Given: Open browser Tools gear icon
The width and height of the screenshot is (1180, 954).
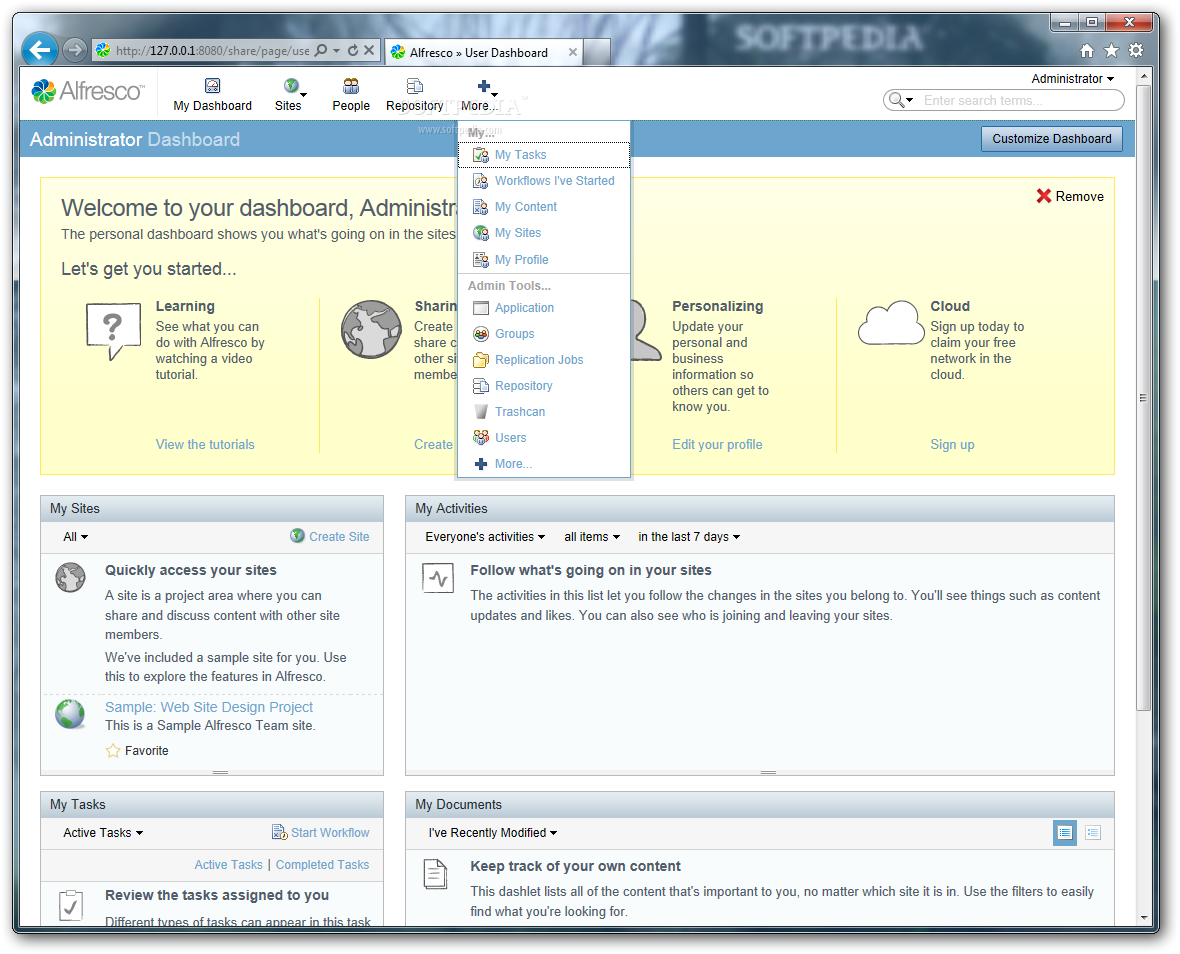Looking at the screenshot, I should [1136, 51].
